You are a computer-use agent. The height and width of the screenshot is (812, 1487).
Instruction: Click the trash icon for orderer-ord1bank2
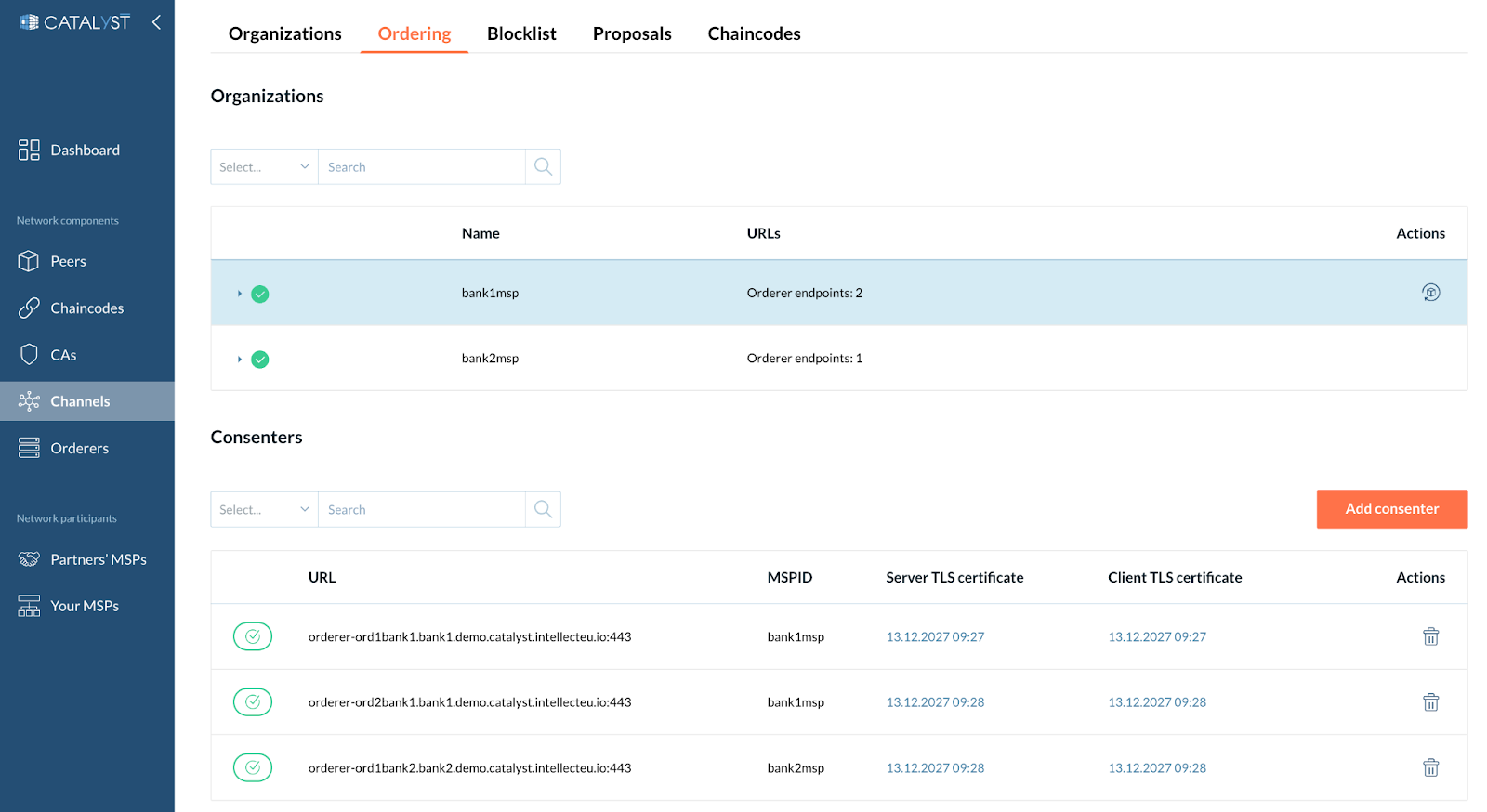[x=1430, y=767]
